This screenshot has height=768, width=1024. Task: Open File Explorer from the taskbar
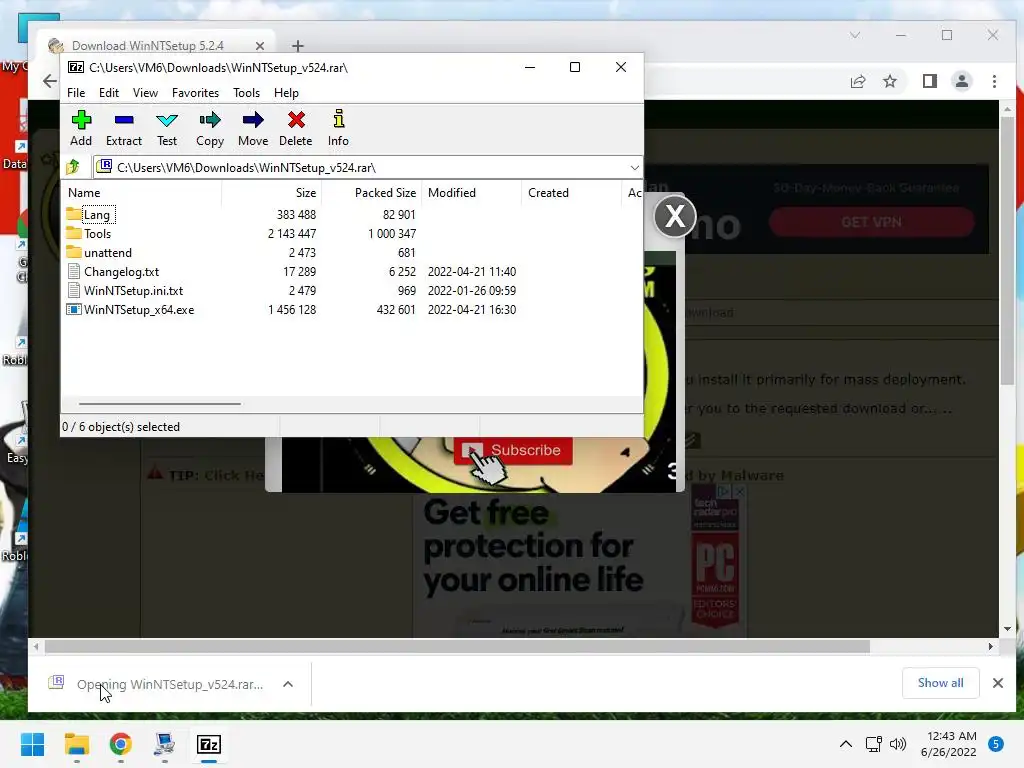pos(76,744)
